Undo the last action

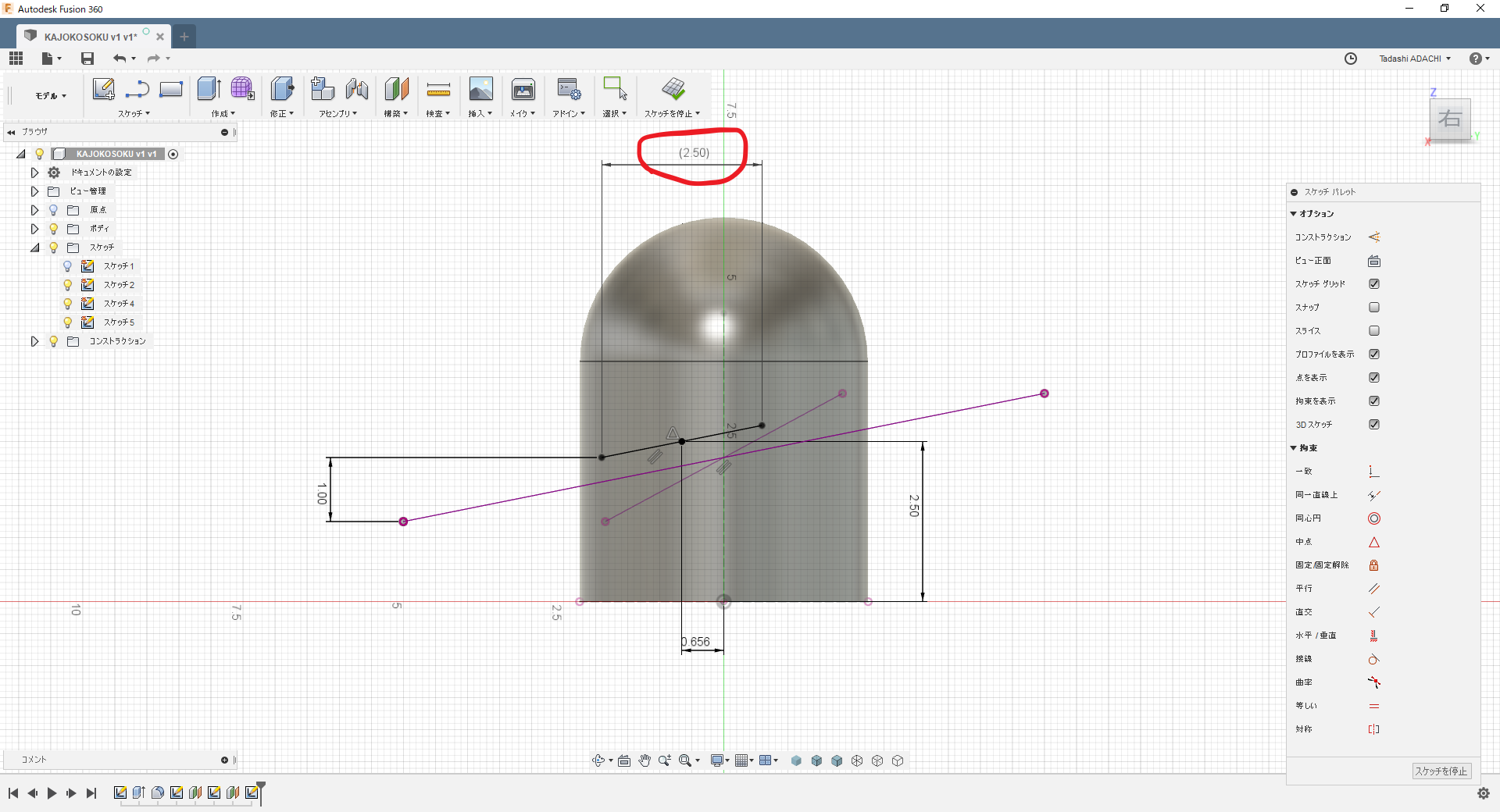(x=120, y=59)
